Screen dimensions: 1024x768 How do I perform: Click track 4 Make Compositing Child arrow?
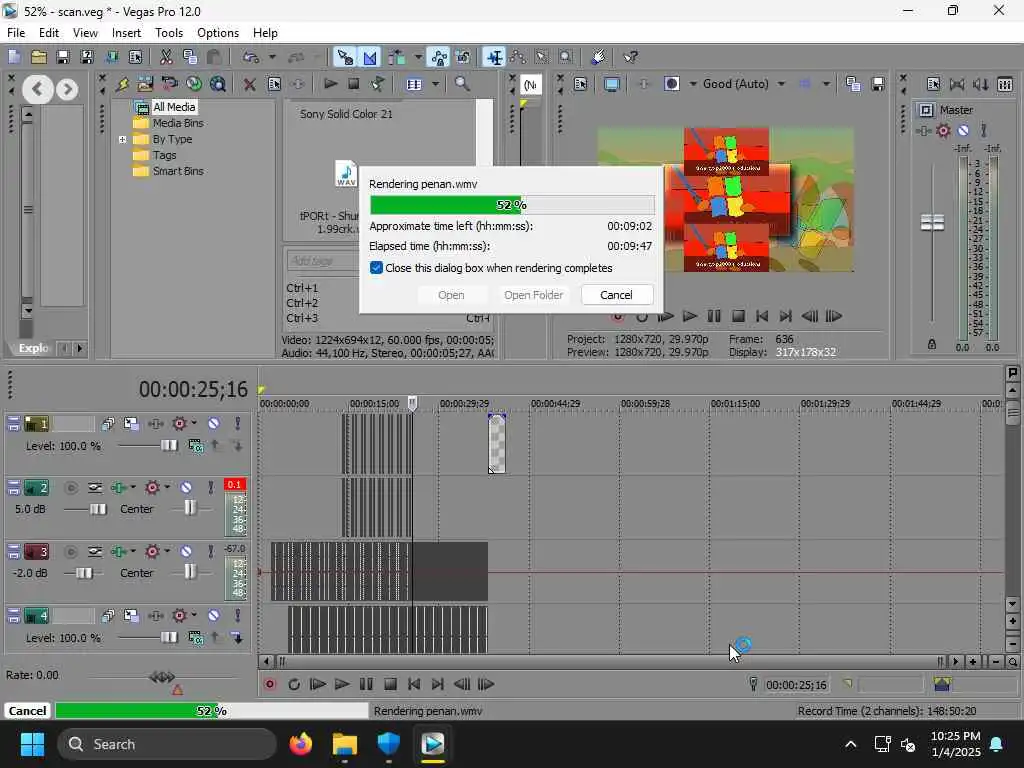point(237,637)
